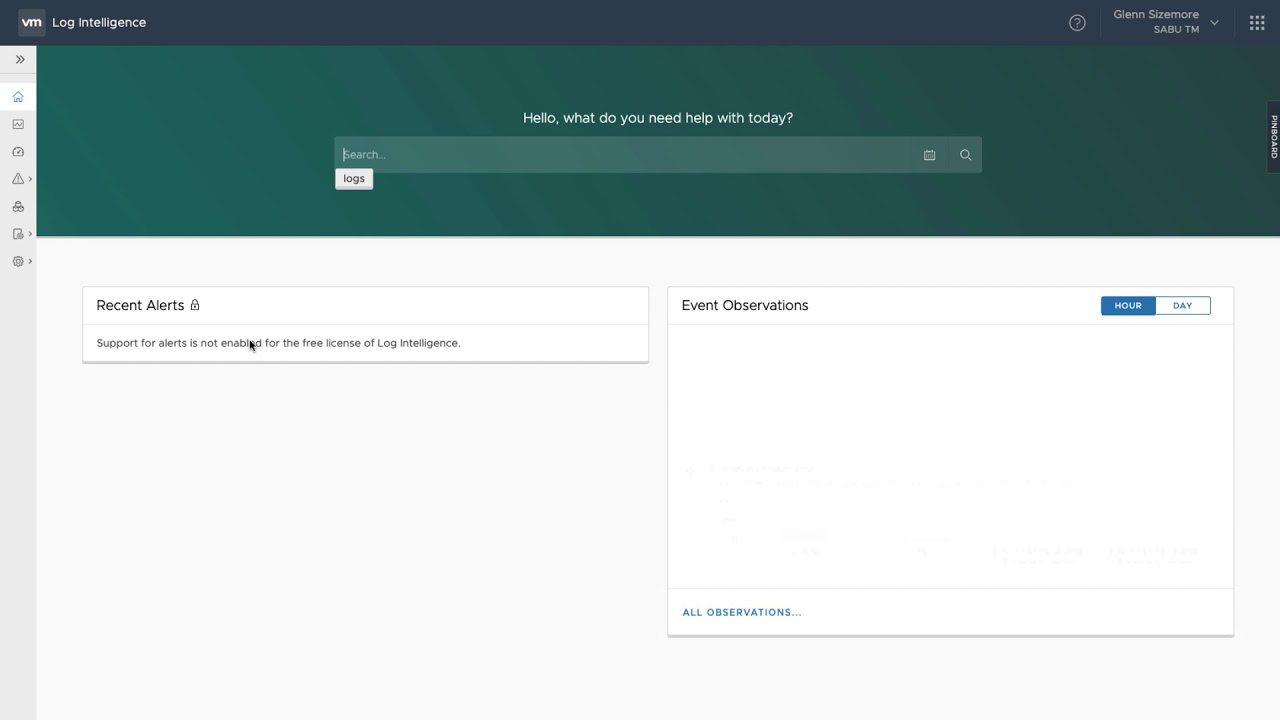The width and height of the screenshot is (1280, 720).
Task: Click the Log Intelligence title
Action: pos(99,22)
